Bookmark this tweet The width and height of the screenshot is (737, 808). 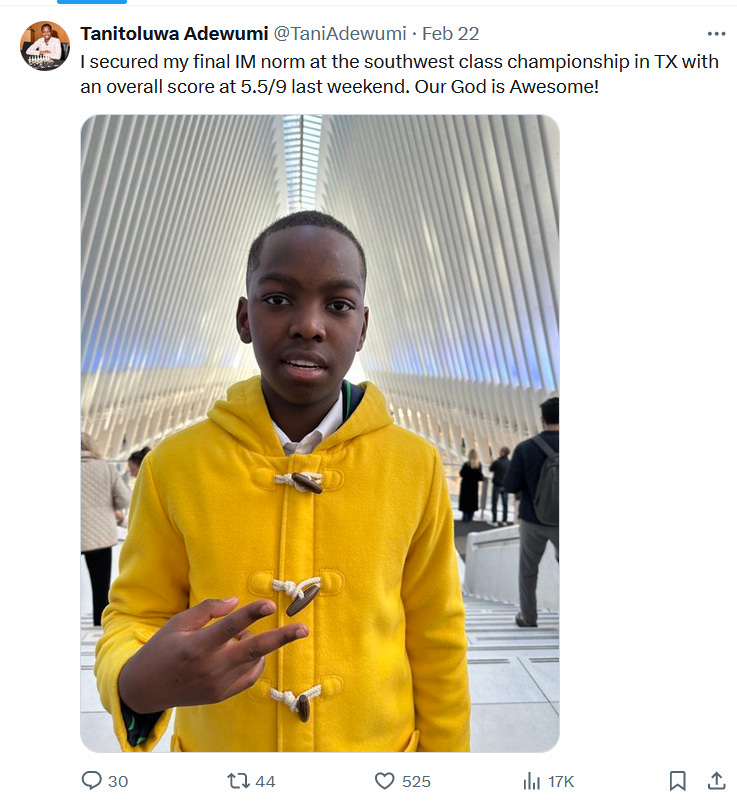(x=677, y=781)
